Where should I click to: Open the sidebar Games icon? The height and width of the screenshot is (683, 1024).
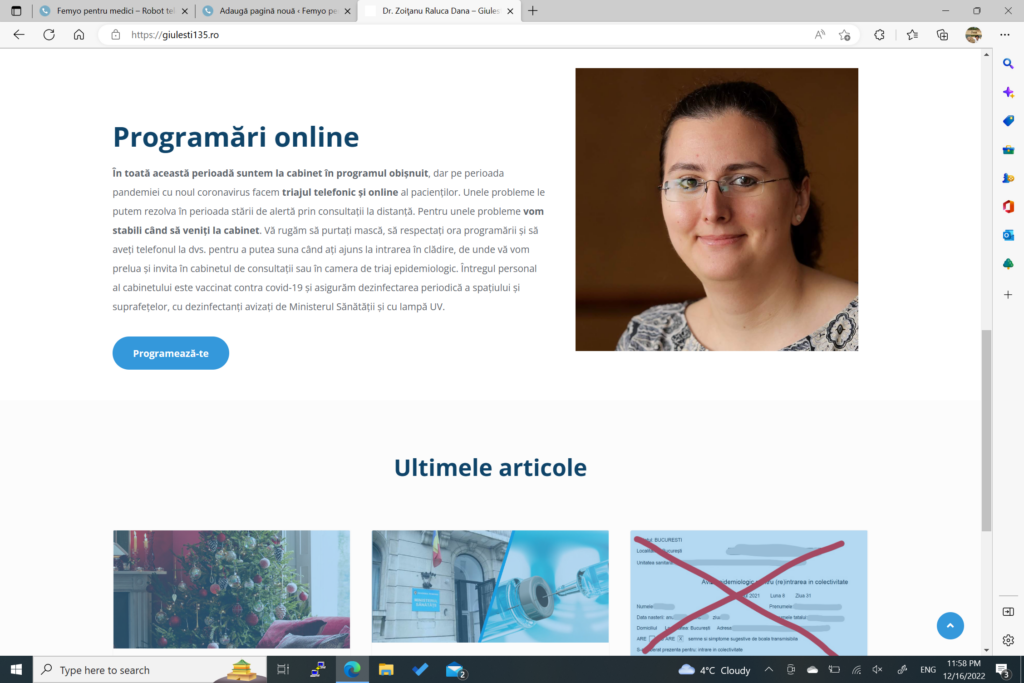click(1008, 178)
